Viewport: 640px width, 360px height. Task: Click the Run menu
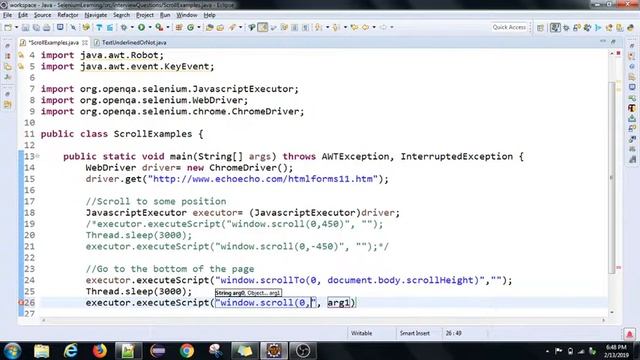pos(165,15)
